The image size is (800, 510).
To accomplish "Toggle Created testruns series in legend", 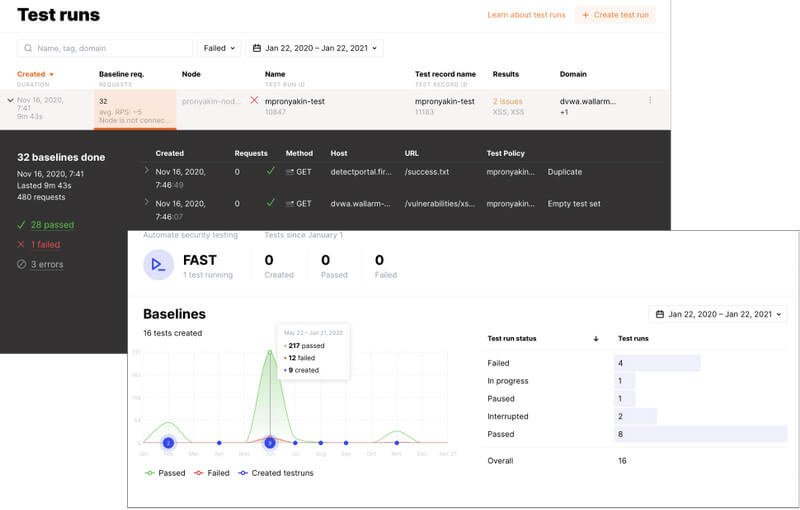I will coord(276,473).
